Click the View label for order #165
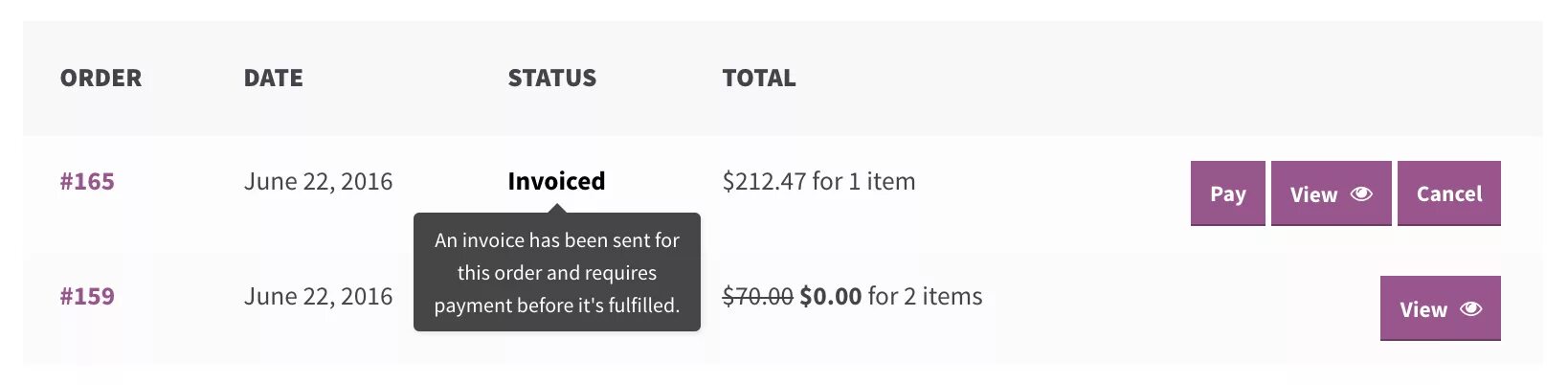Screen dimensions: 1568x385 (x=1313, y=194)
